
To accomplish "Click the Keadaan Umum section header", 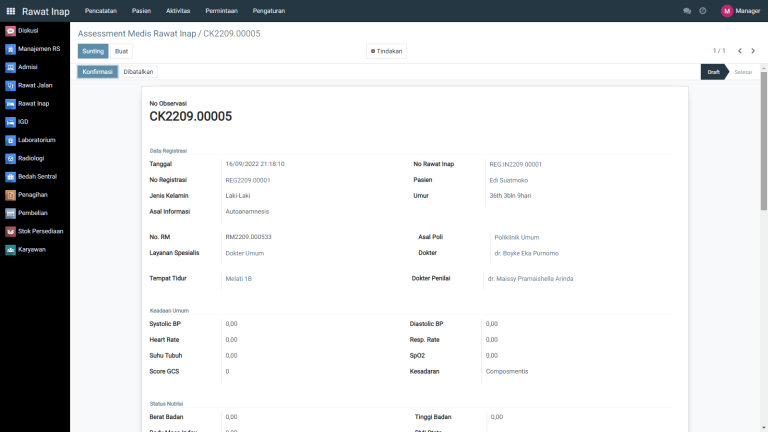I will click(x=169, y=311).
